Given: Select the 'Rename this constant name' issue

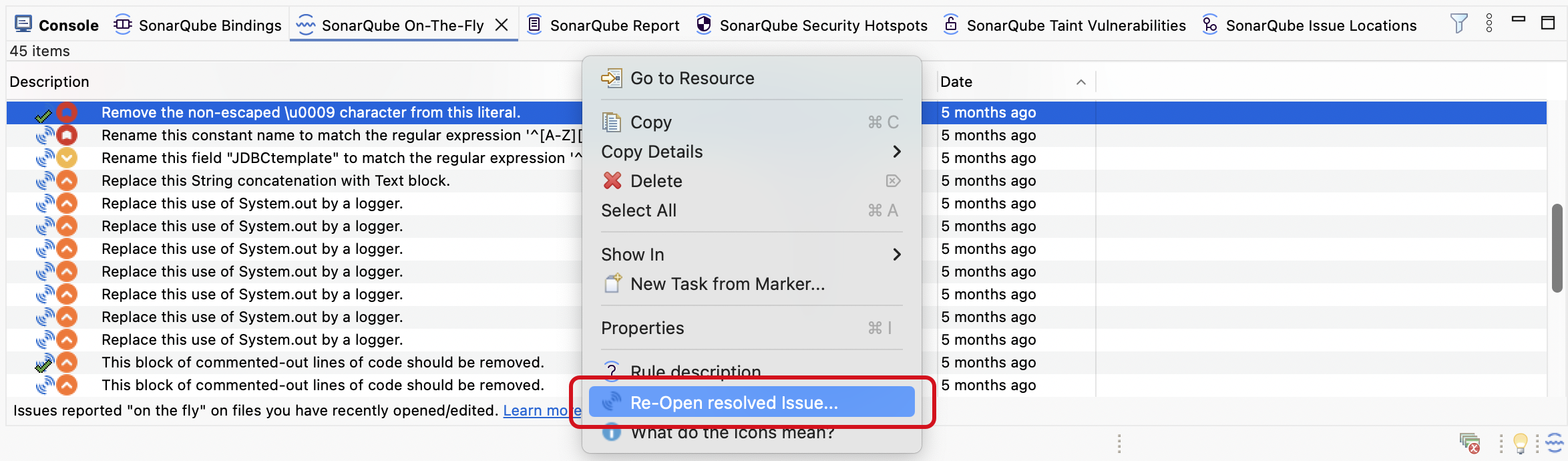Looking at the screenshot, I should [341, 135].
